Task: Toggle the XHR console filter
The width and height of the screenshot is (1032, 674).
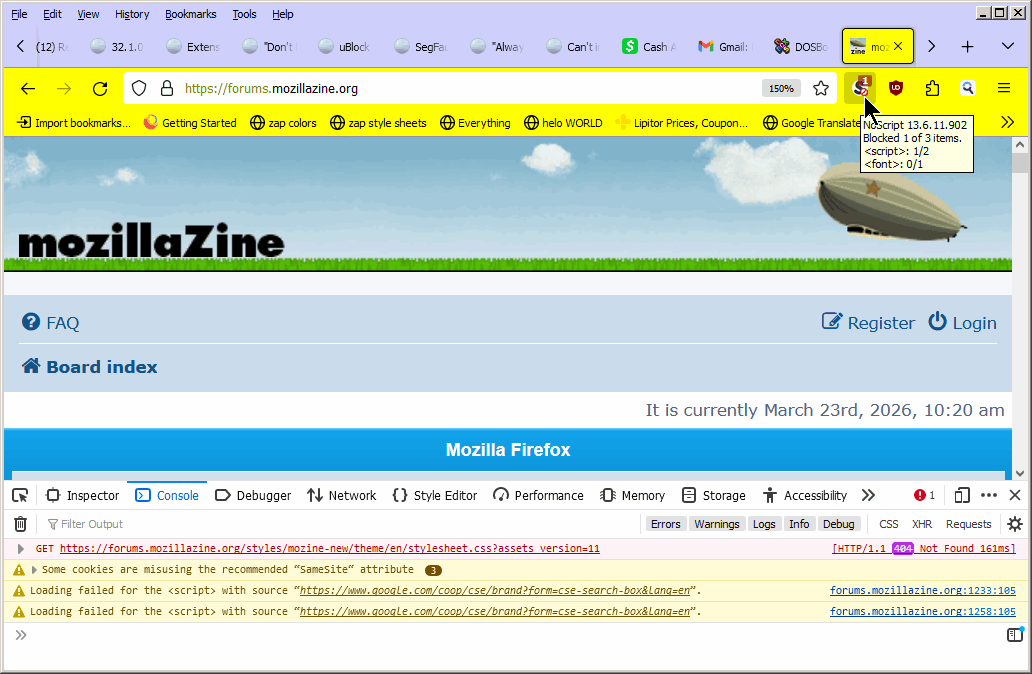Action: coord(922,524)
